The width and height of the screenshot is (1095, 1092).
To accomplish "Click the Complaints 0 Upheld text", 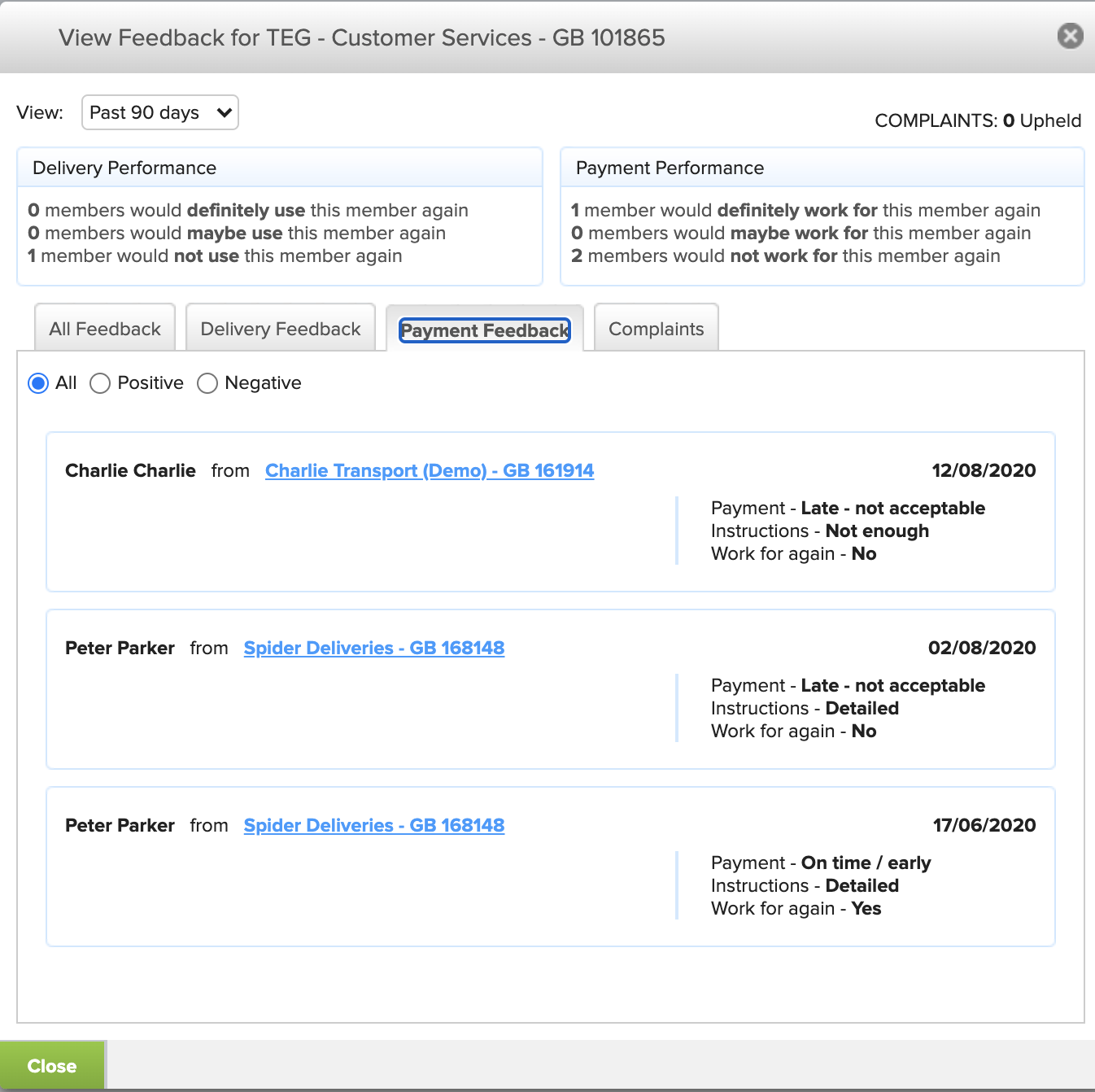I will [x=978, y=120].
